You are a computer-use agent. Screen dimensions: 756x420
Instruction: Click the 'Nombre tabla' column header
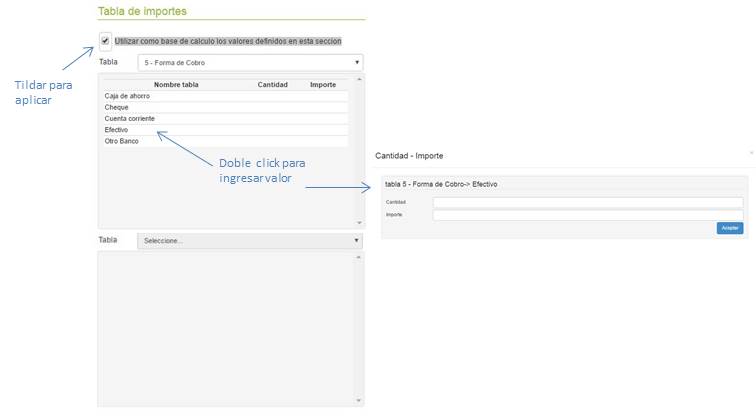[x=176, y=85]
